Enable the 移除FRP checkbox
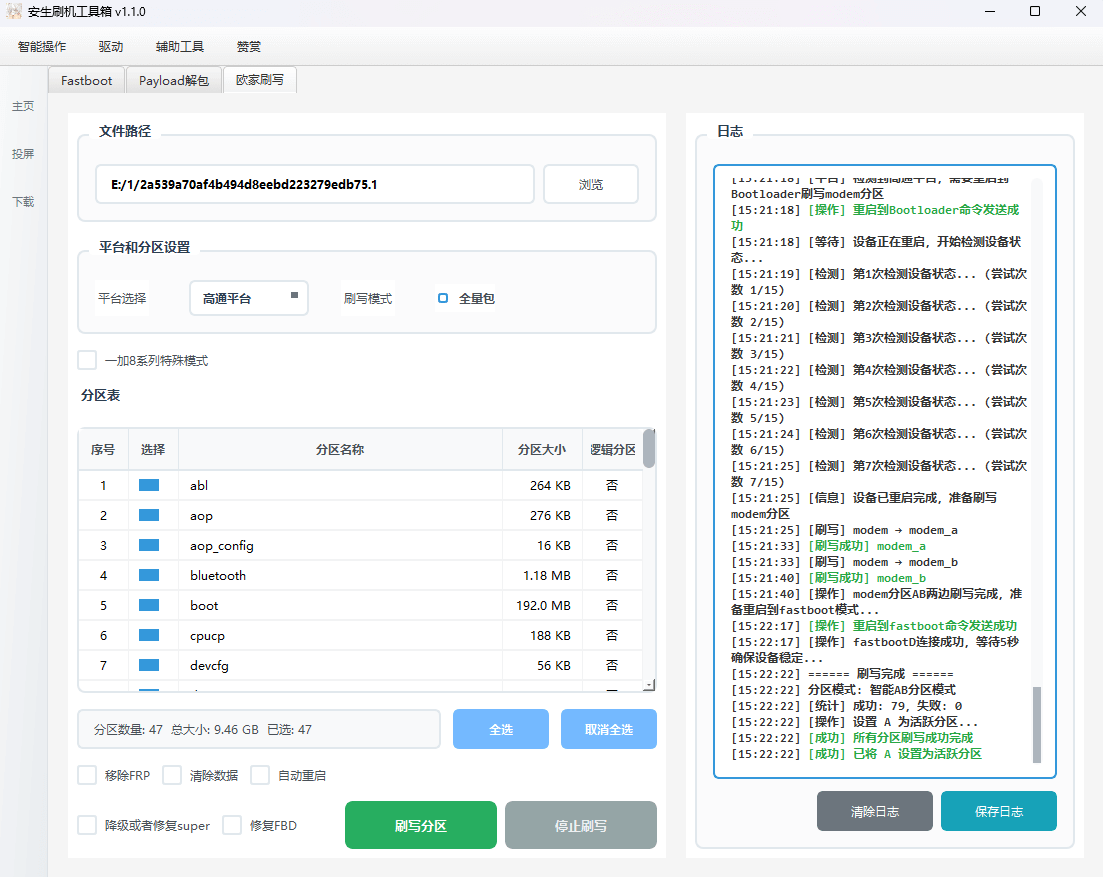This screenshot has width=1103, height=877. 87,775
